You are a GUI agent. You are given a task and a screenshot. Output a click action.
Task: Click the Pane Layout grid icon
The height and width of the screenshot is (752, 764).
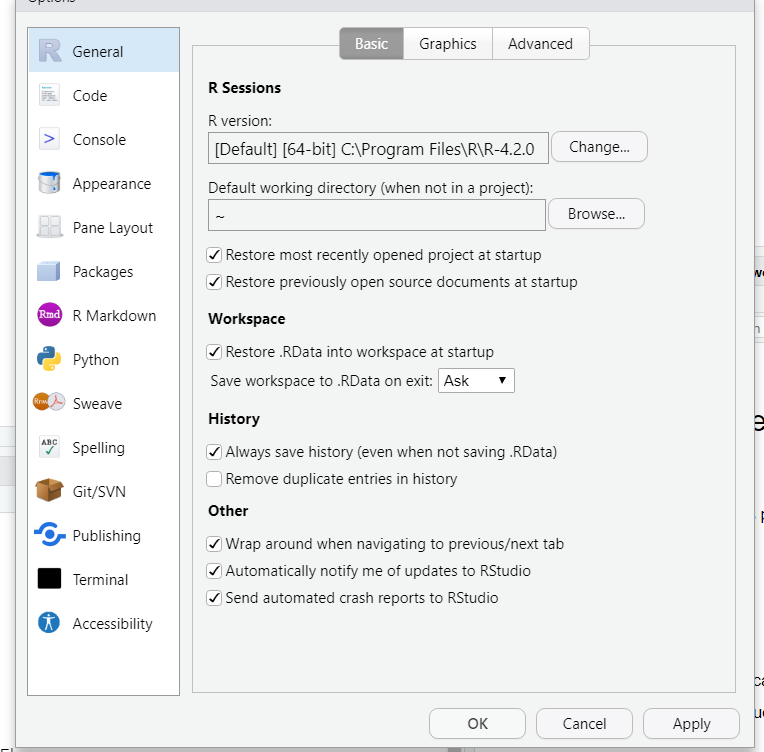tap(49, 227)
